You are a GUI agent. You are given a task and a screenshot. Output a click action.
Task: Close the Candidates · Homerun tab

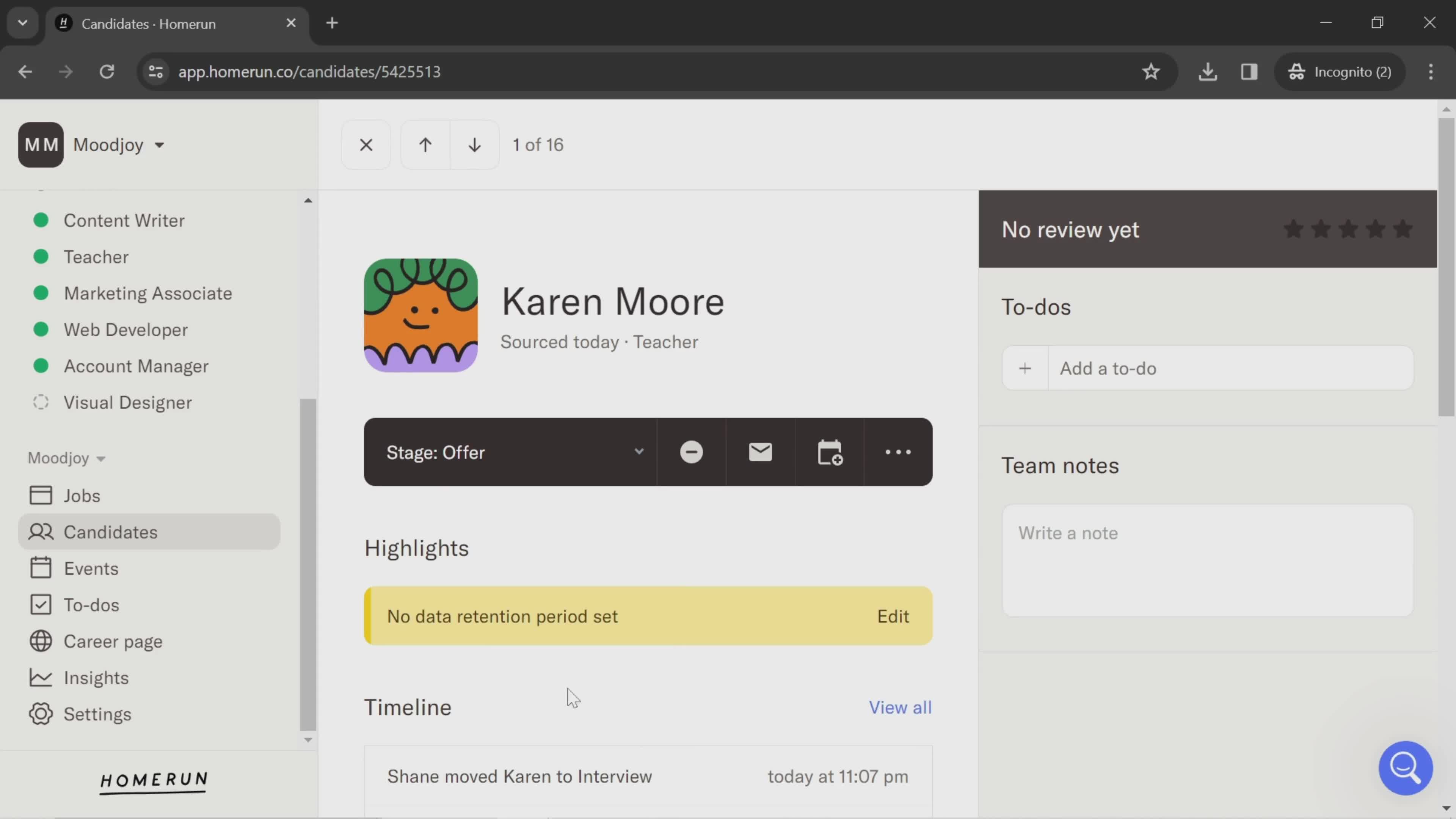[290, 23]
